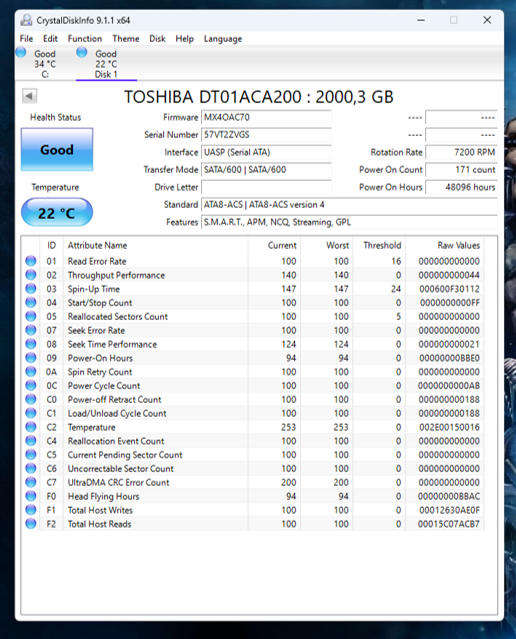Click the Power On Count value
The image size is (516, 639).
coord(461,170)
